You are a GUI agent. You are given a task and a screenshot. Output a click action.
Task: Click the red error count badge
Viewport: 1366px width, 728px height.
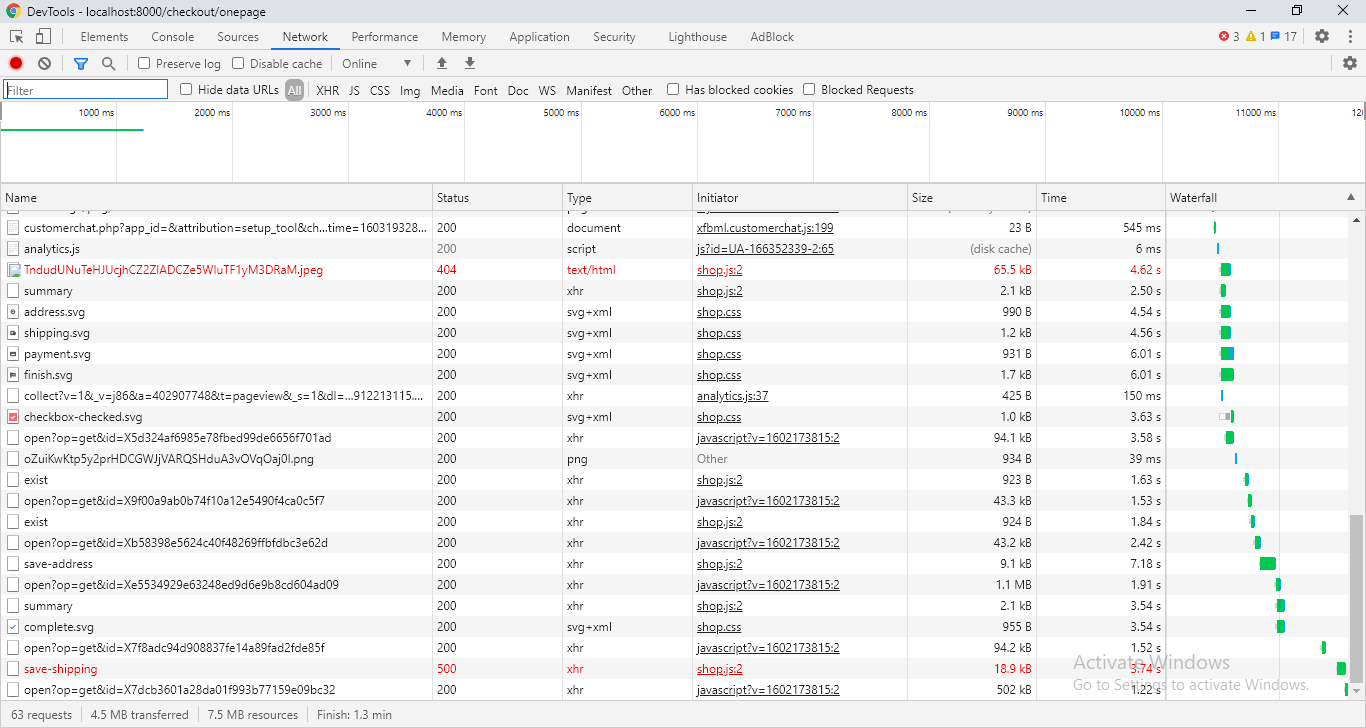(1229, 37)
